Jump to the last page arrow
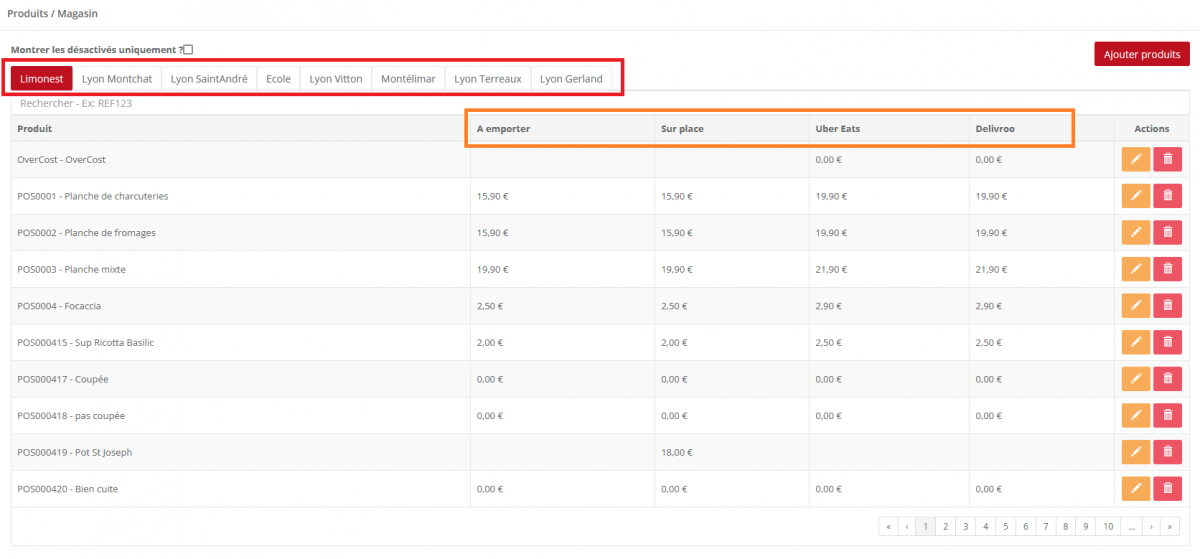Screen dimensions: 1200x559 (1170, 526)
